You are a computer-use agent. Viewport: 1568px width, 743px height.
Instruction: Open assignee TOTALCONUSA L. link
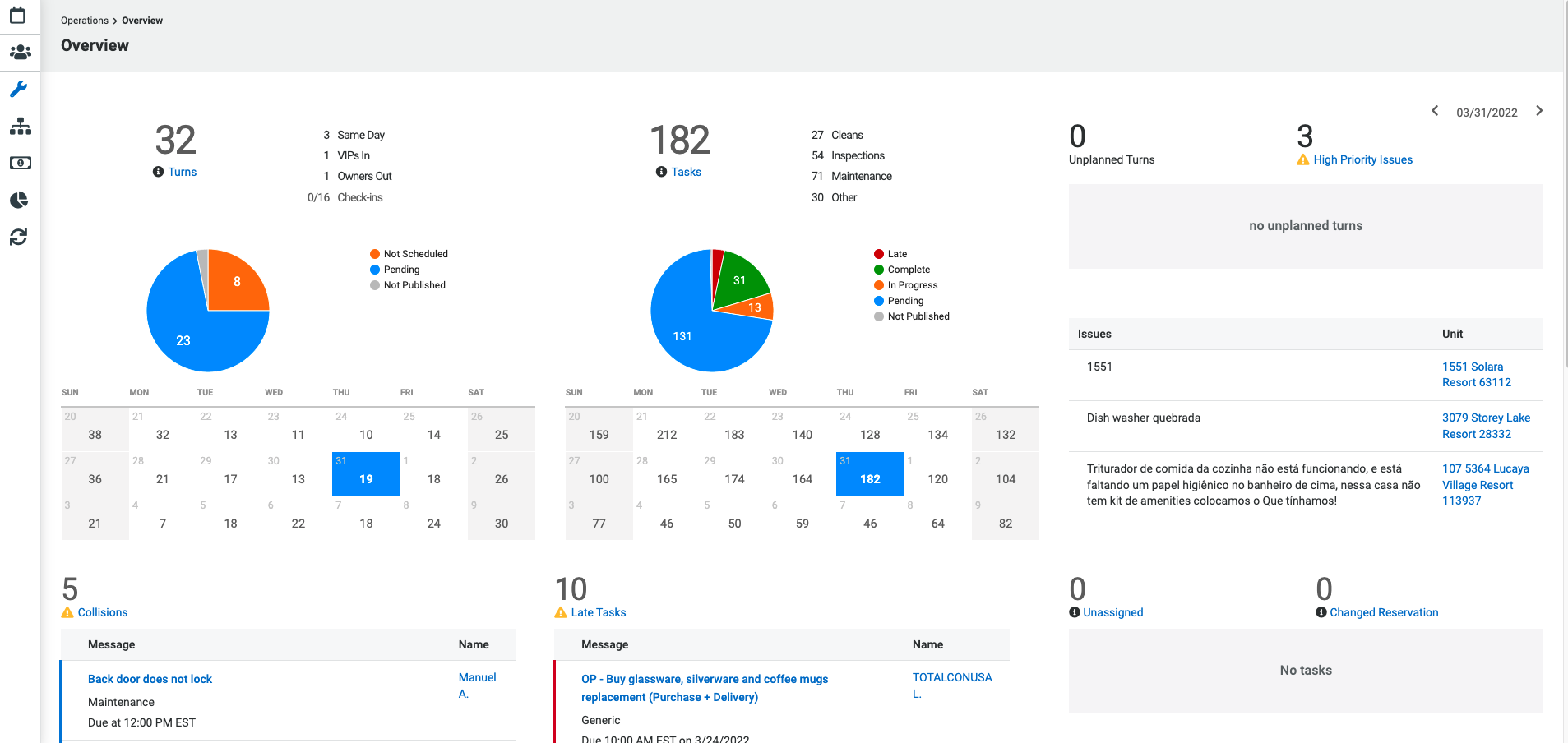click(x=952, y=685)
